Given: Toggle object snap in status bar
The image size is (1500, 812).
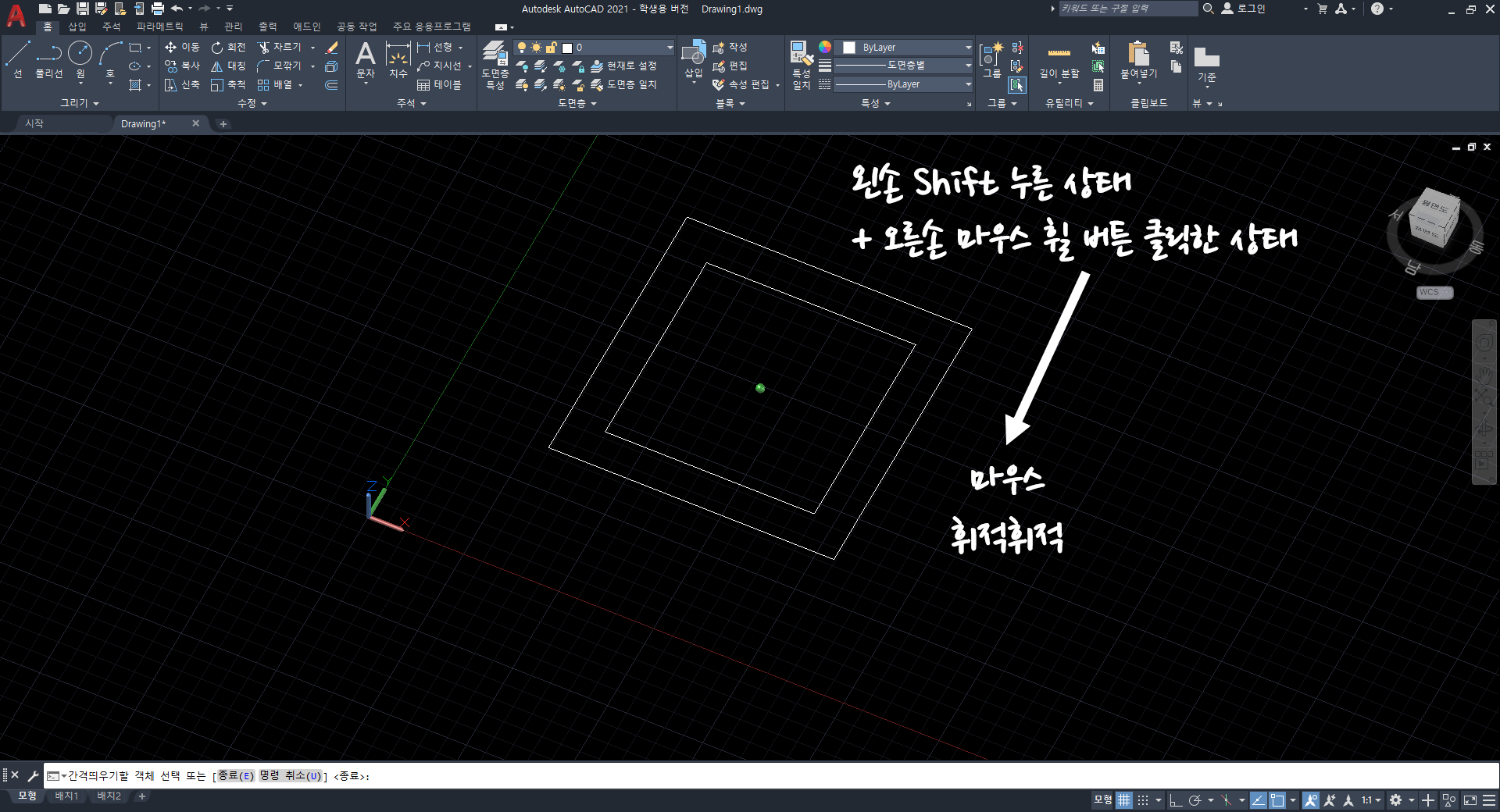Looking at the screenshot, I should click(x=1277, y=800).
